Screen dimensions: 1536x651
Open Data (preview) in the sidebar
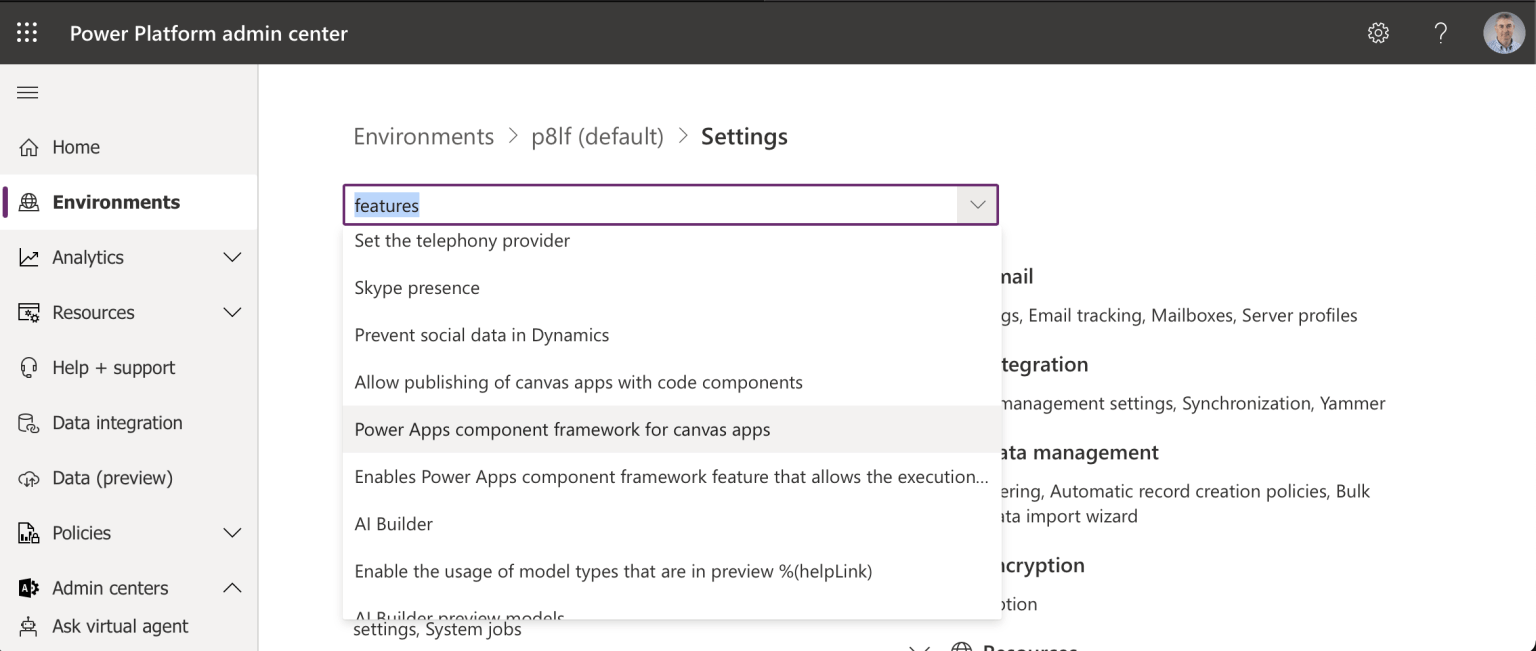pyautogui.click(x=112, y=478)
